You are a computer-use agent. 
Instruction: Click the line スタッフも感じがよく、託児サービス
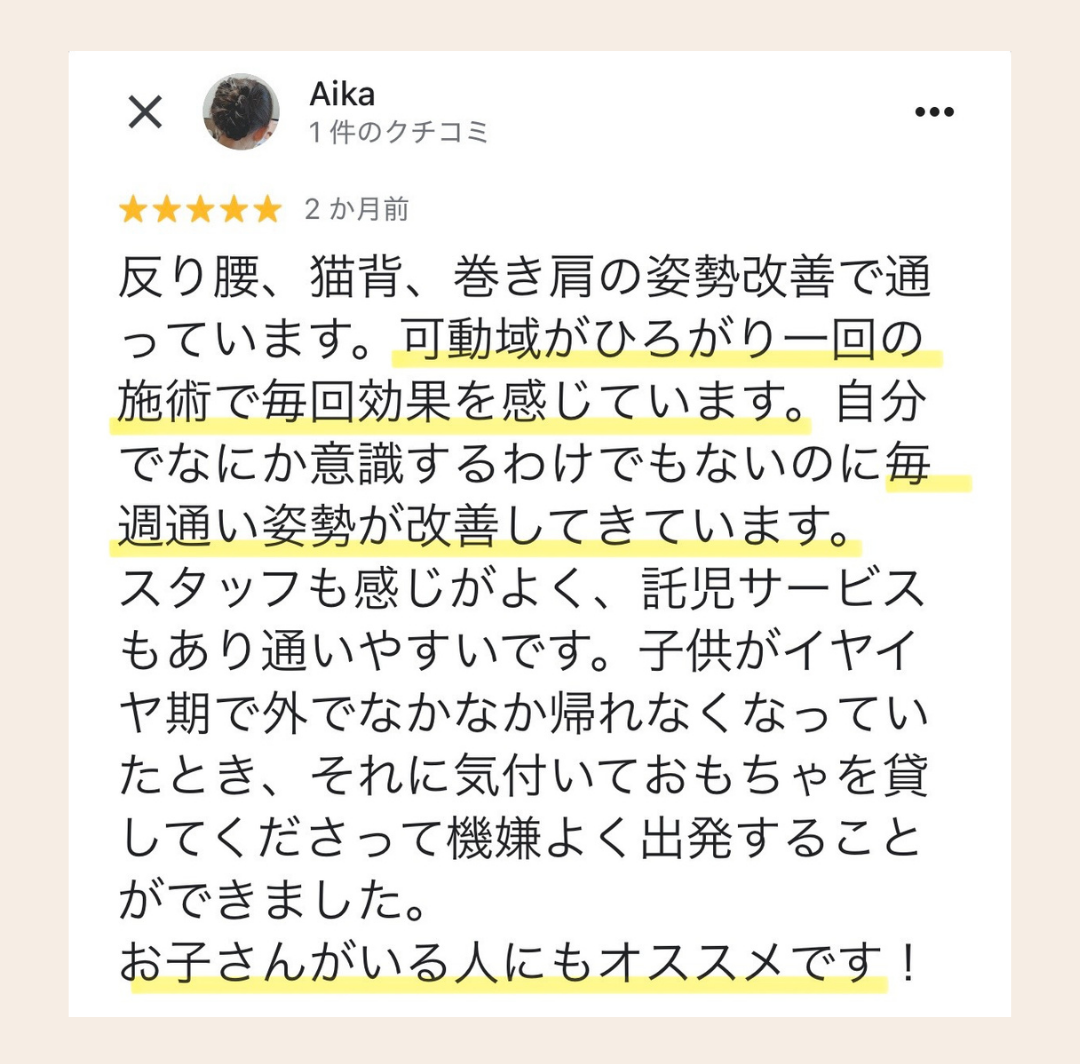pyautogui.click(x=521, y=589)
